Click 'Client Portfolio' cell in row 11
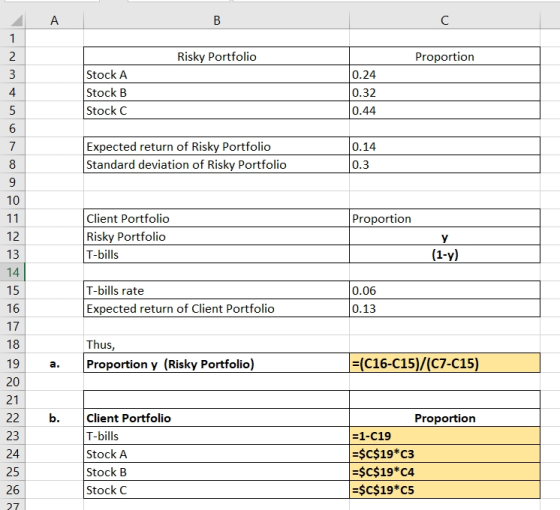The image size is (560, 510). click(216, 218)
